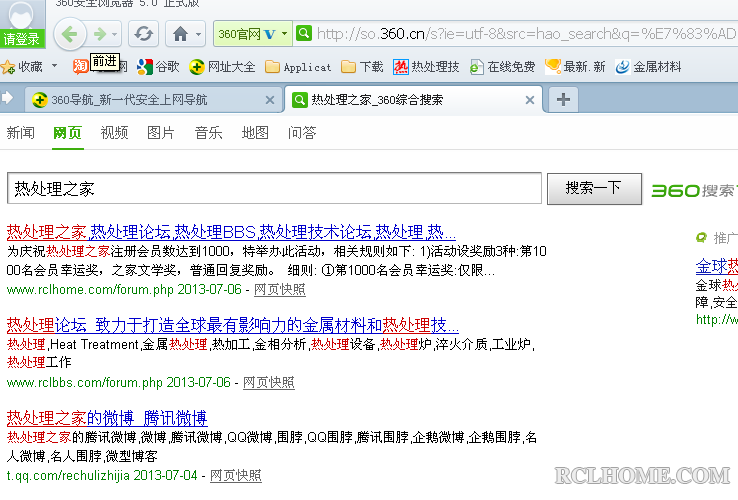The height and width of the screenshot is (500, 738).
Task: Expand the 收藏 favorites dropdown arrow
Action: 55,66
